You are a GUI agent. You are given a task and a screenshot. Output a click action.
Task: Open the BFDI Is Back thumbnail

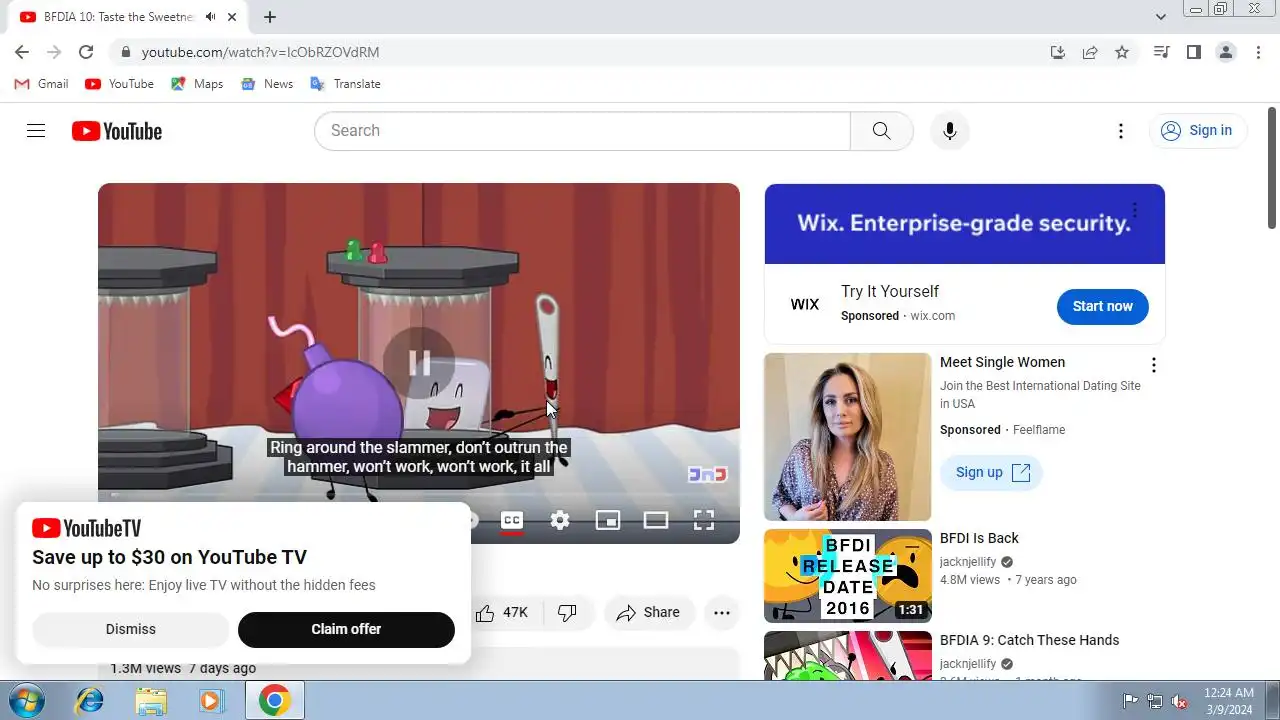pos(848,576)
